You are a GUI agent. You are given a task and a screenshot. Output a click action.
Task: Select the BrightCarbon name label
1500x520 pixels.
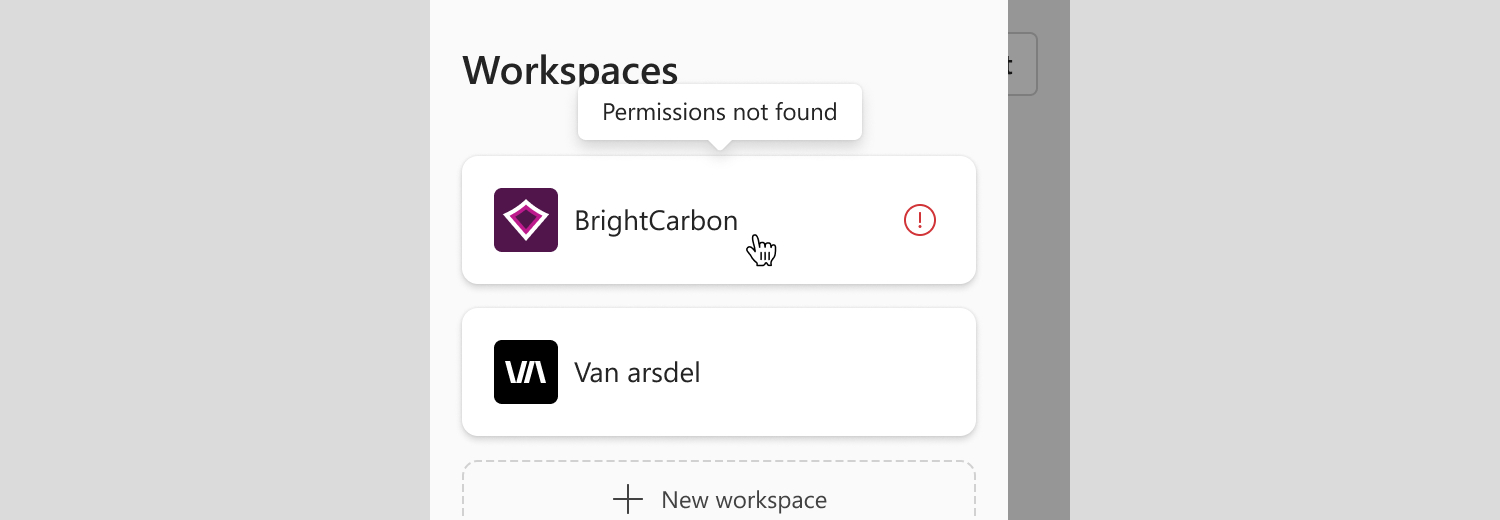coord(656,220)
